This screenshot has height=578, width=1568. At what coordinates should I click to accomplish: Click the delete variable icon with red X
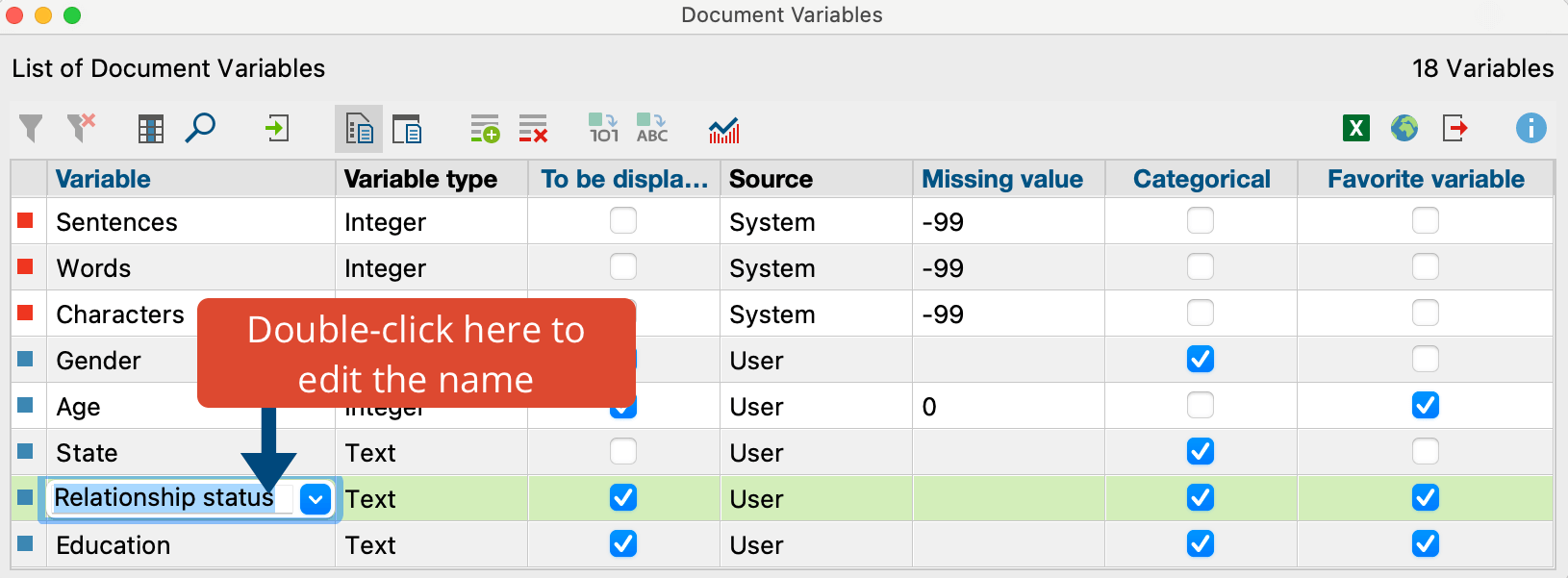(x=533, y=128)
